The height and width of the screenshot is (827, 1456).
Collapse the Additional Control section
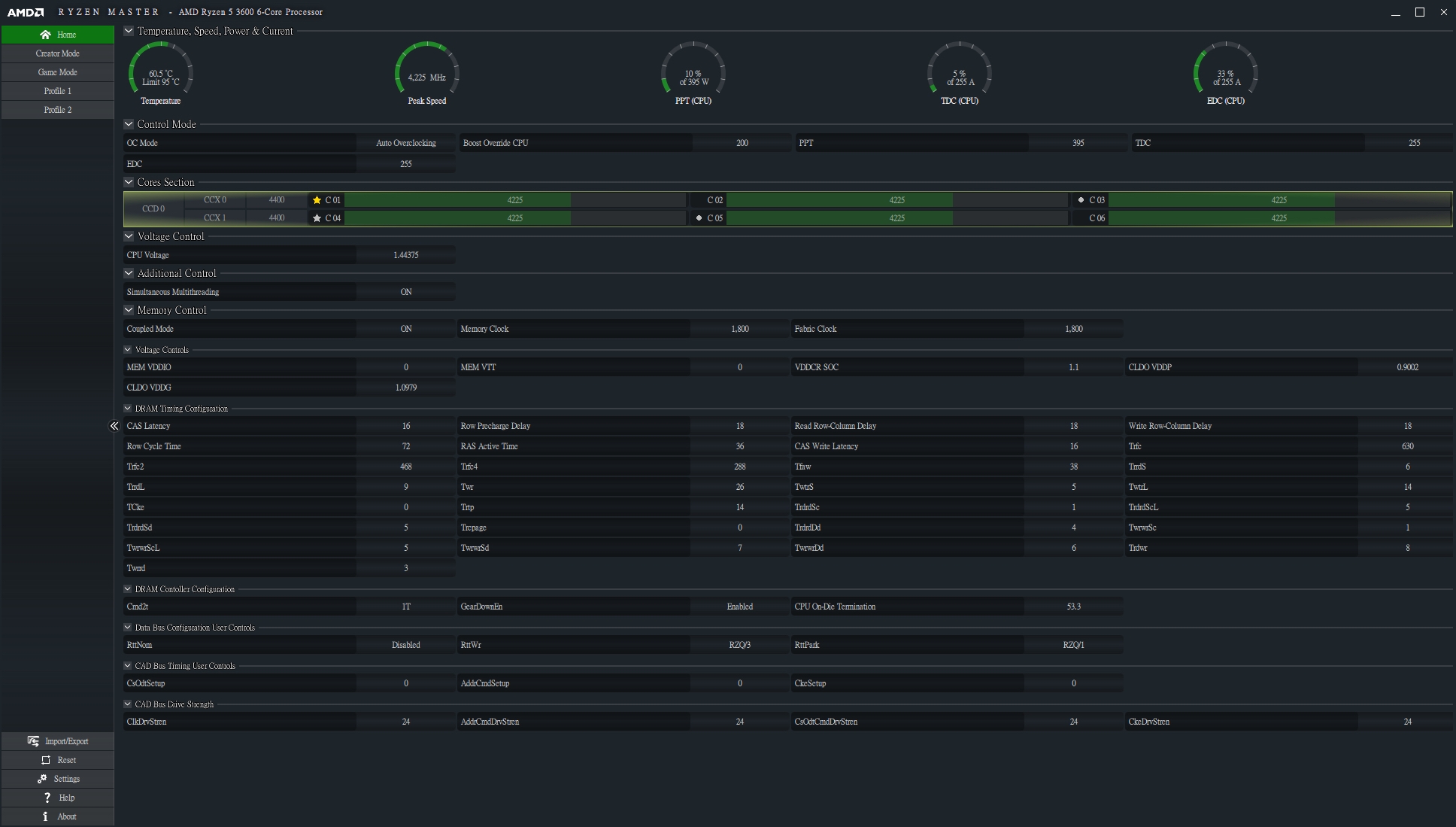coord(129,273)
